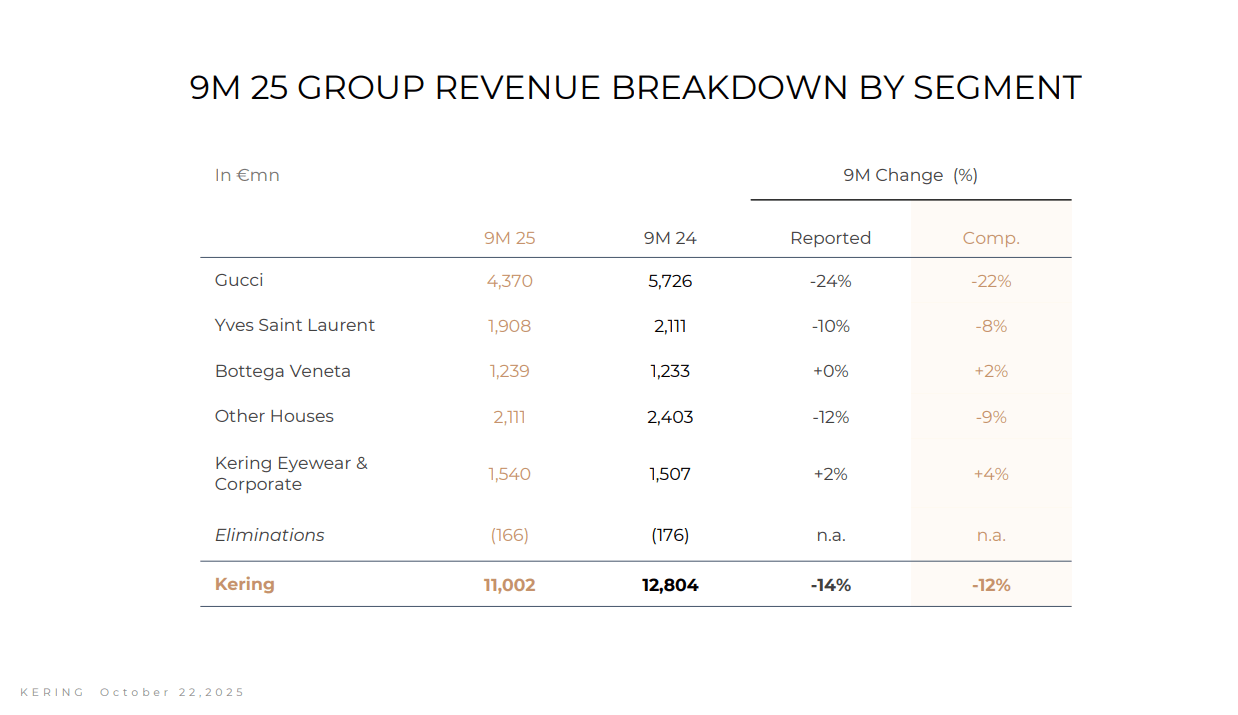Click the "9M 25" column header

click(510, 238)
